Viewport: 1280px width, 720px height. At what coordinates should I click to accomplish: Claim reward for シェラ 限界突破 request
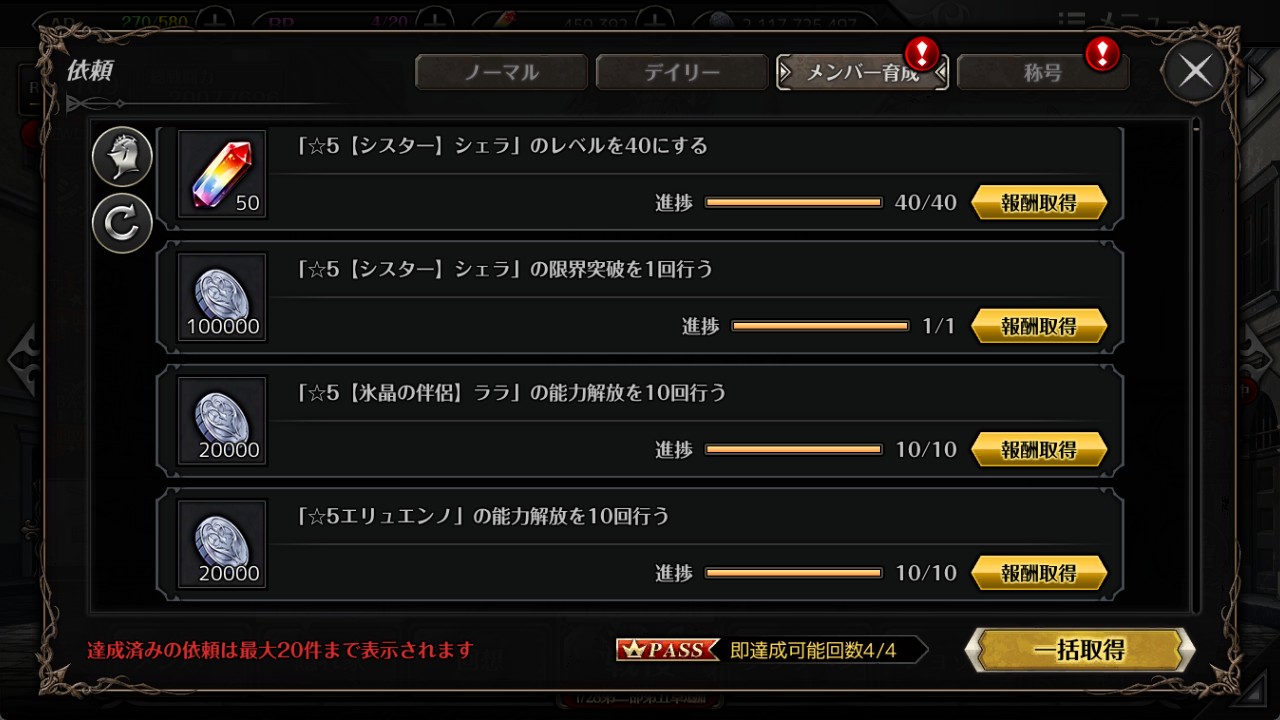click(x=1039, y=326)
